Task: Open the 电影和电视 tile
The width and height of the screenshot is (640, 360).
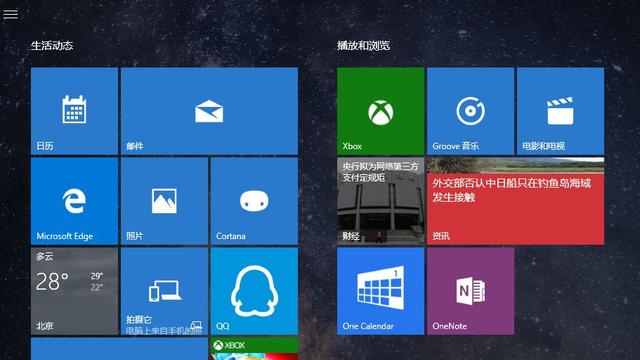Action: pyautogui.click(x=560, y=111)
